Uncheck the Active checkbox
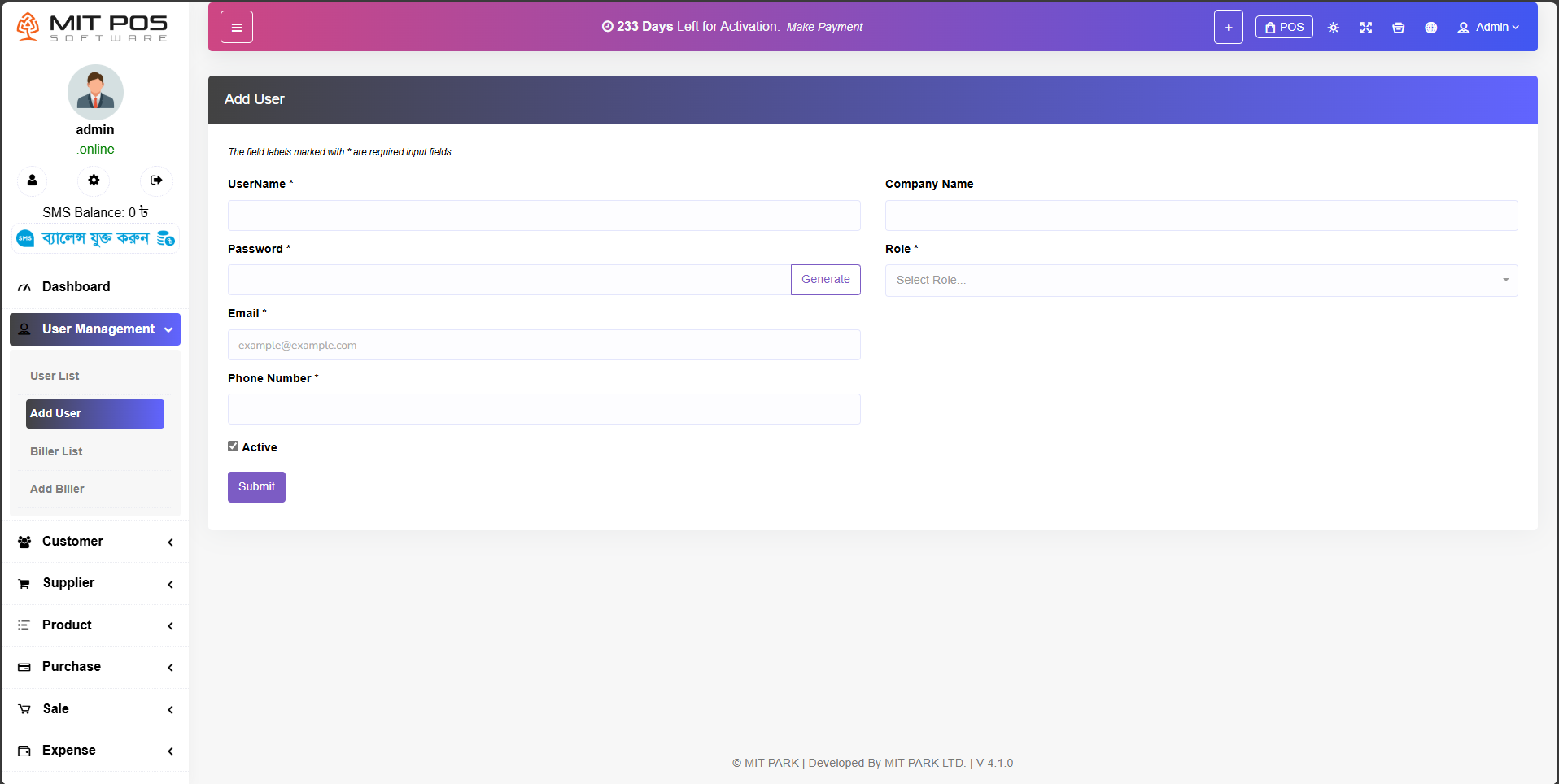Screen dimensions: 1559x784 coord(234,446)
